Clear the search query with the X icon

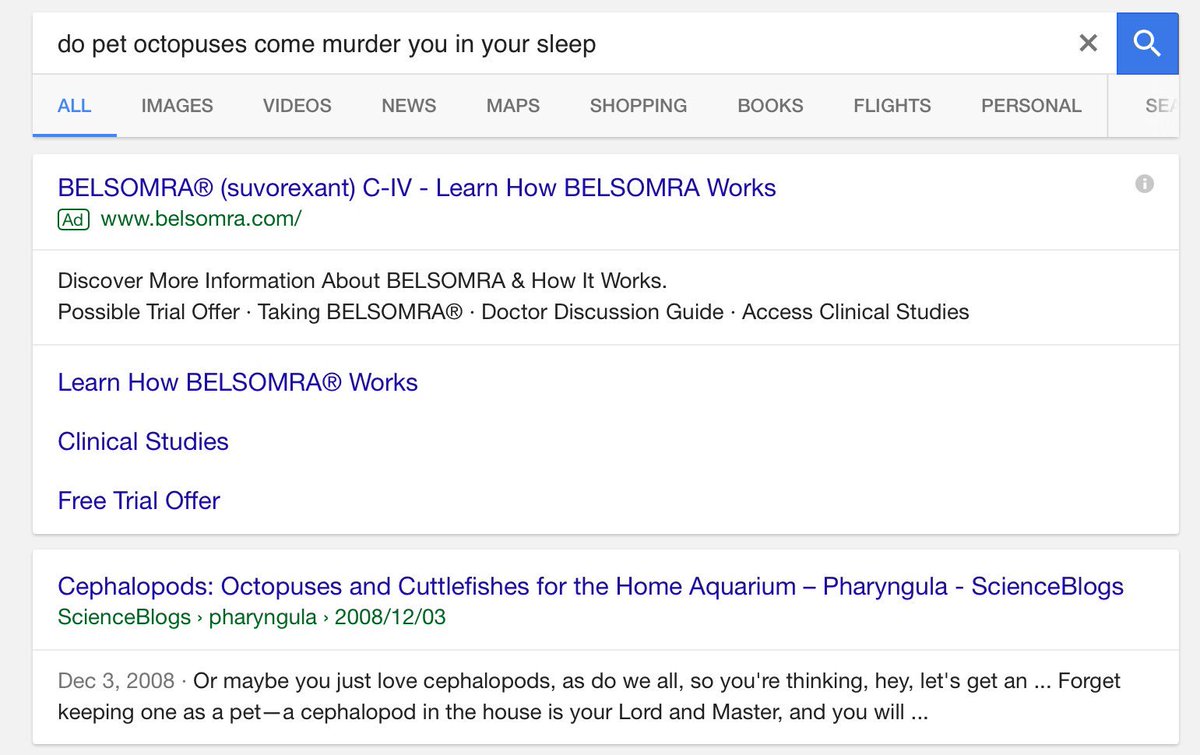click(1088, 43)
